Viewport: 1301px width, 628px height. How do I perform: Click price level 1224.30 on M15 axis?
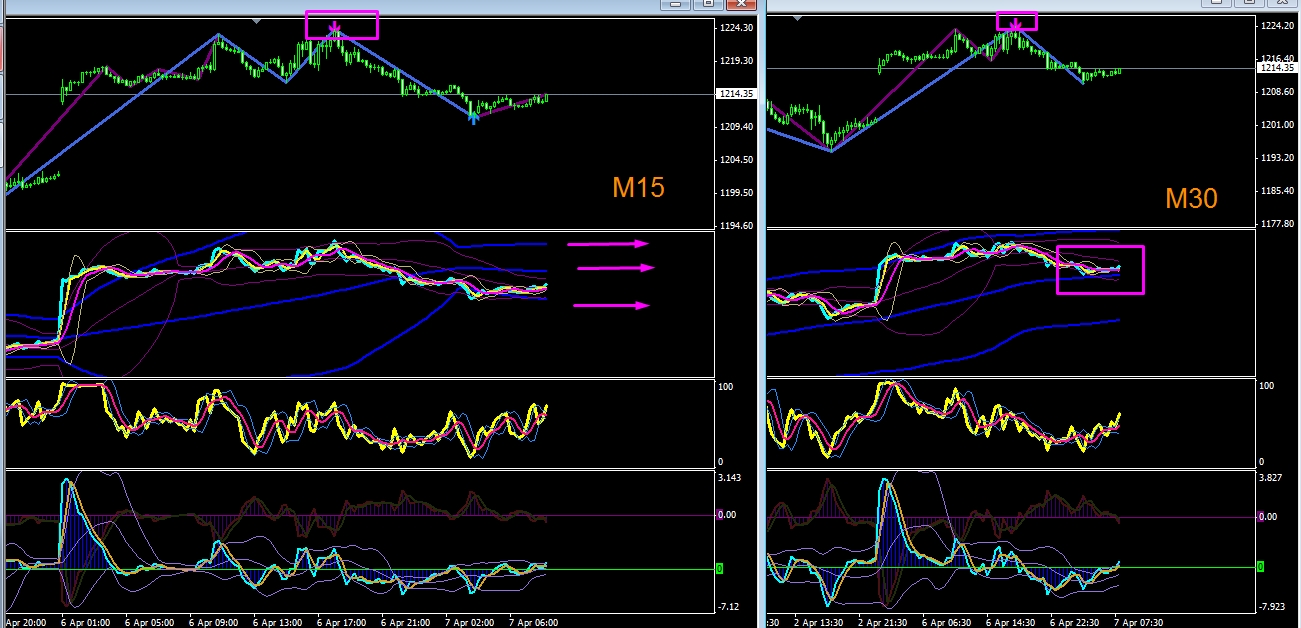click(737, 28)
